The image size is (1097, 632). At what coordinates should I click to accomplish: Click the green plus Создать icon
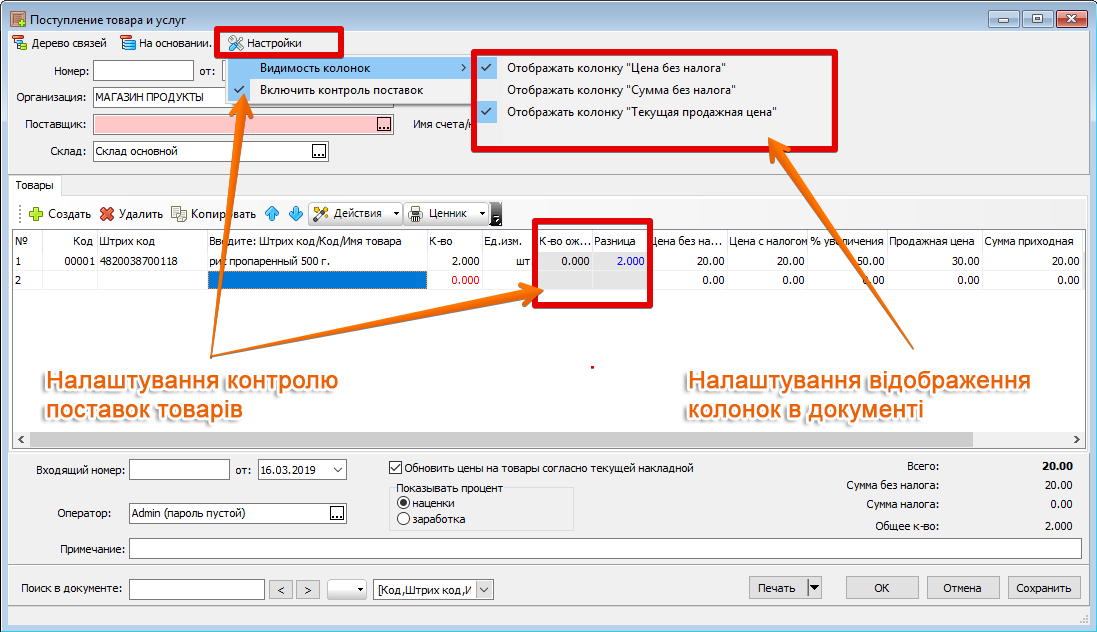[36, 214]
